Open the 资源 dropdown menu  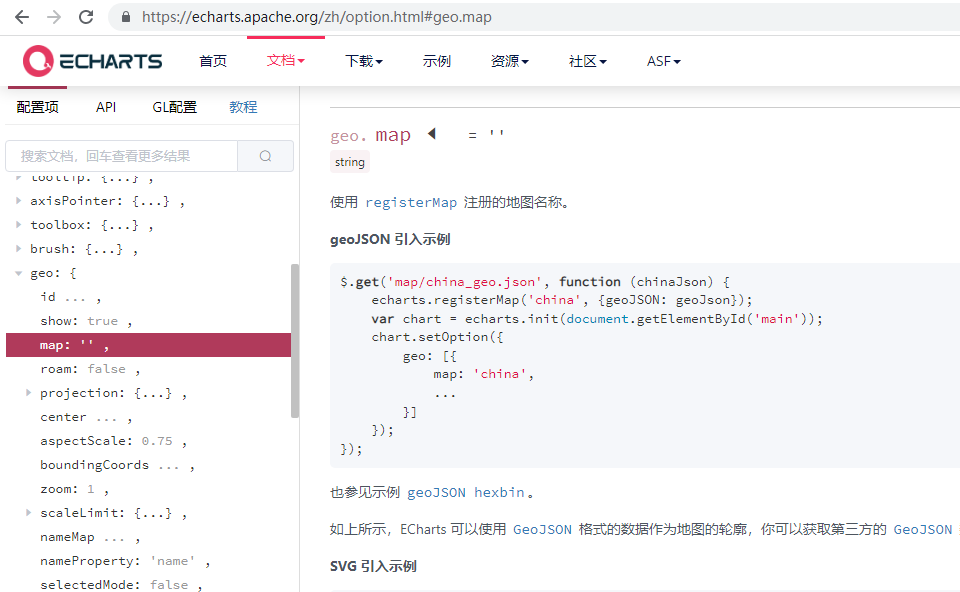509,61
